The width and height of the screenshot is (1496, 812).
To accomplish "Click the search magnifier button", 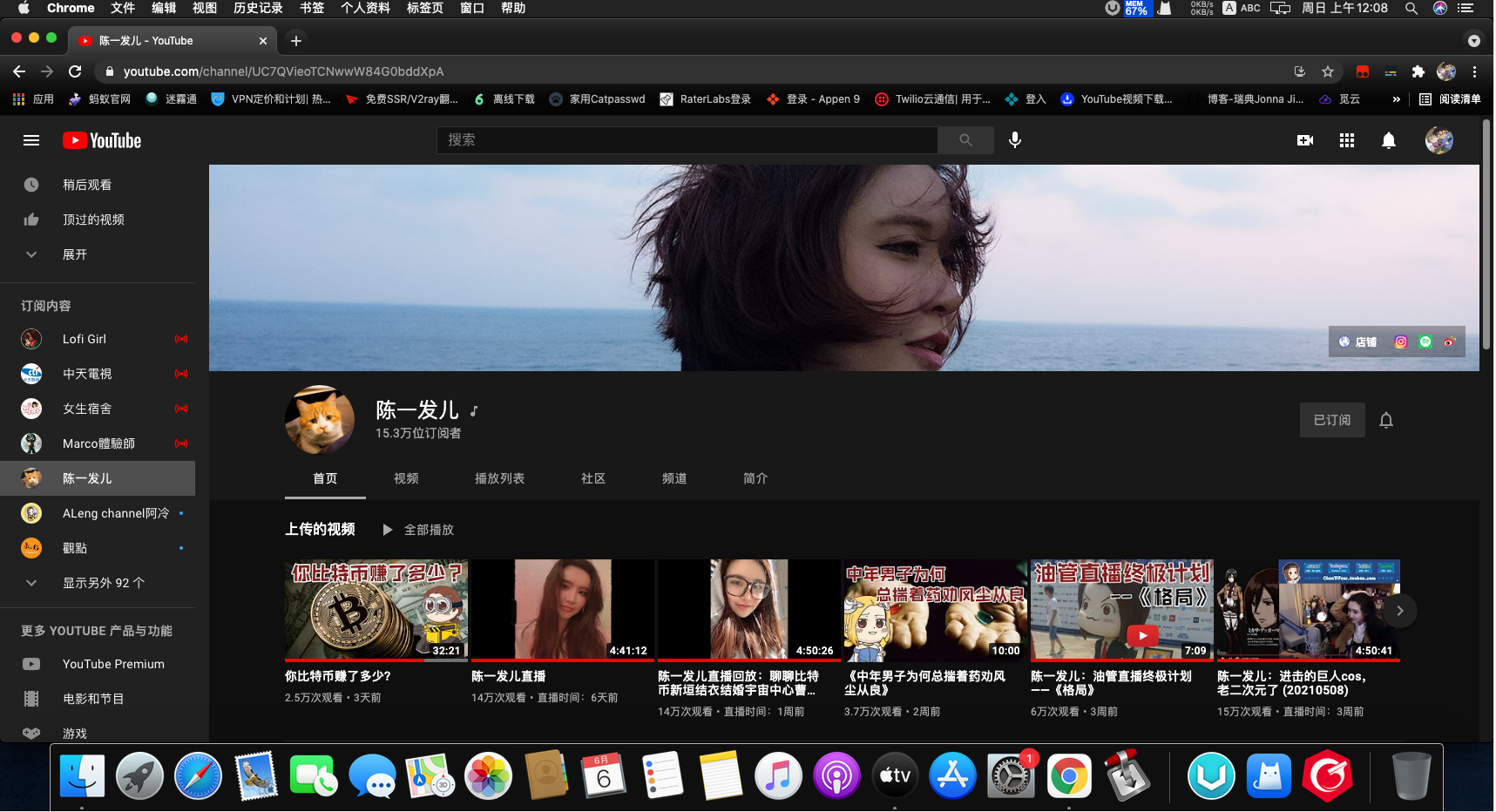I will [965, 140].
